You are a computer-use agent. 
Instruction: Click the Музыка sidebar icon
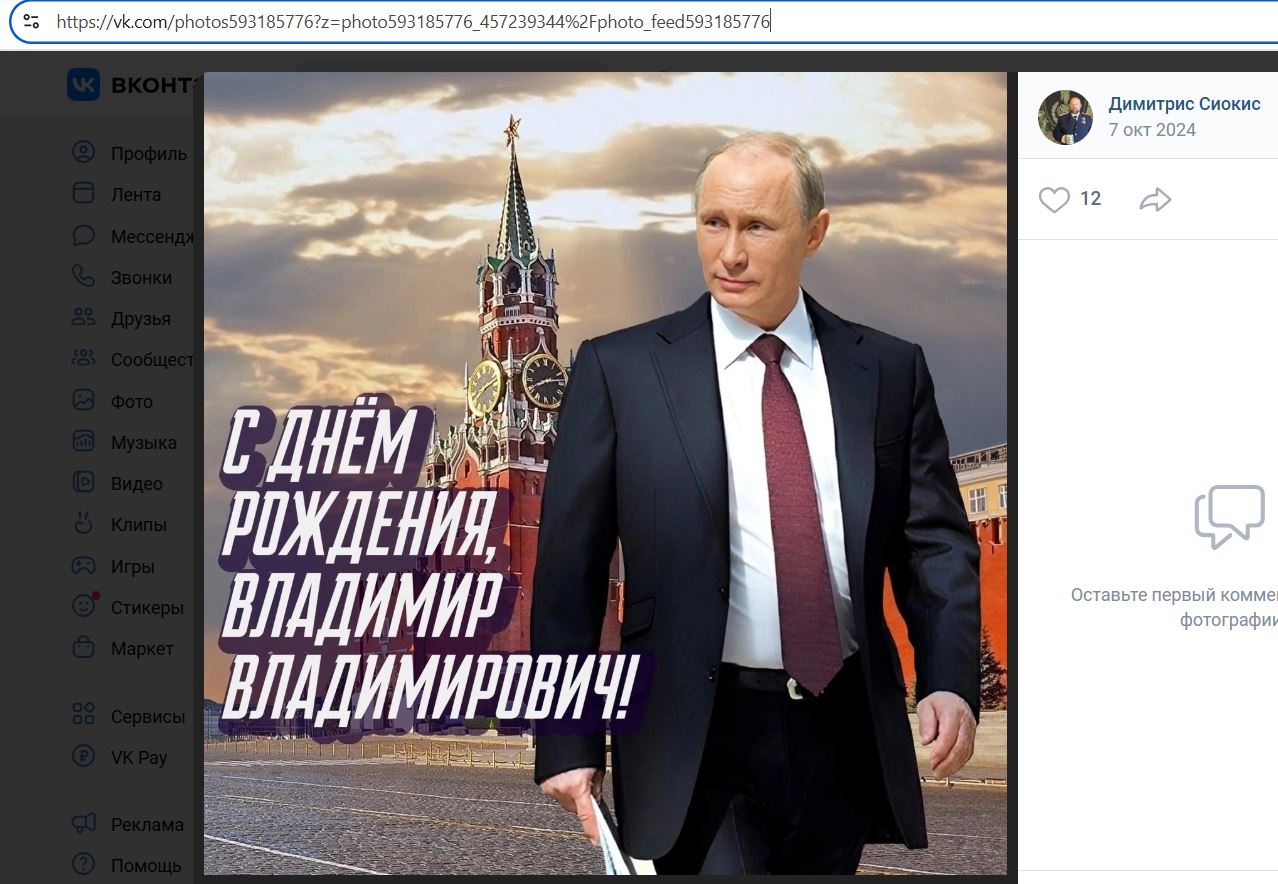click(x=83, y=442)
